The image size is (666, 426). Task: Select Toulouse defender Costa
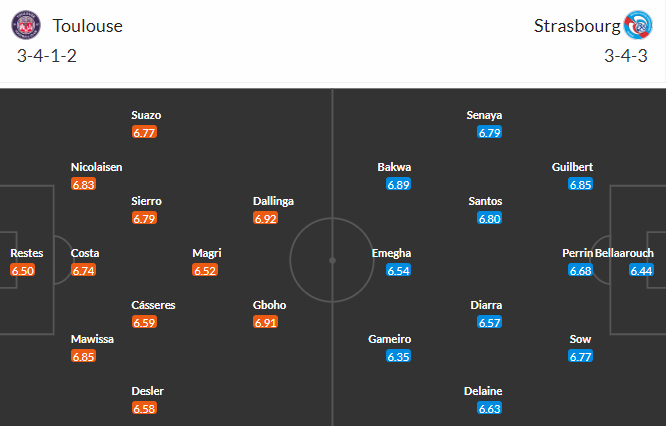(85, 253)
